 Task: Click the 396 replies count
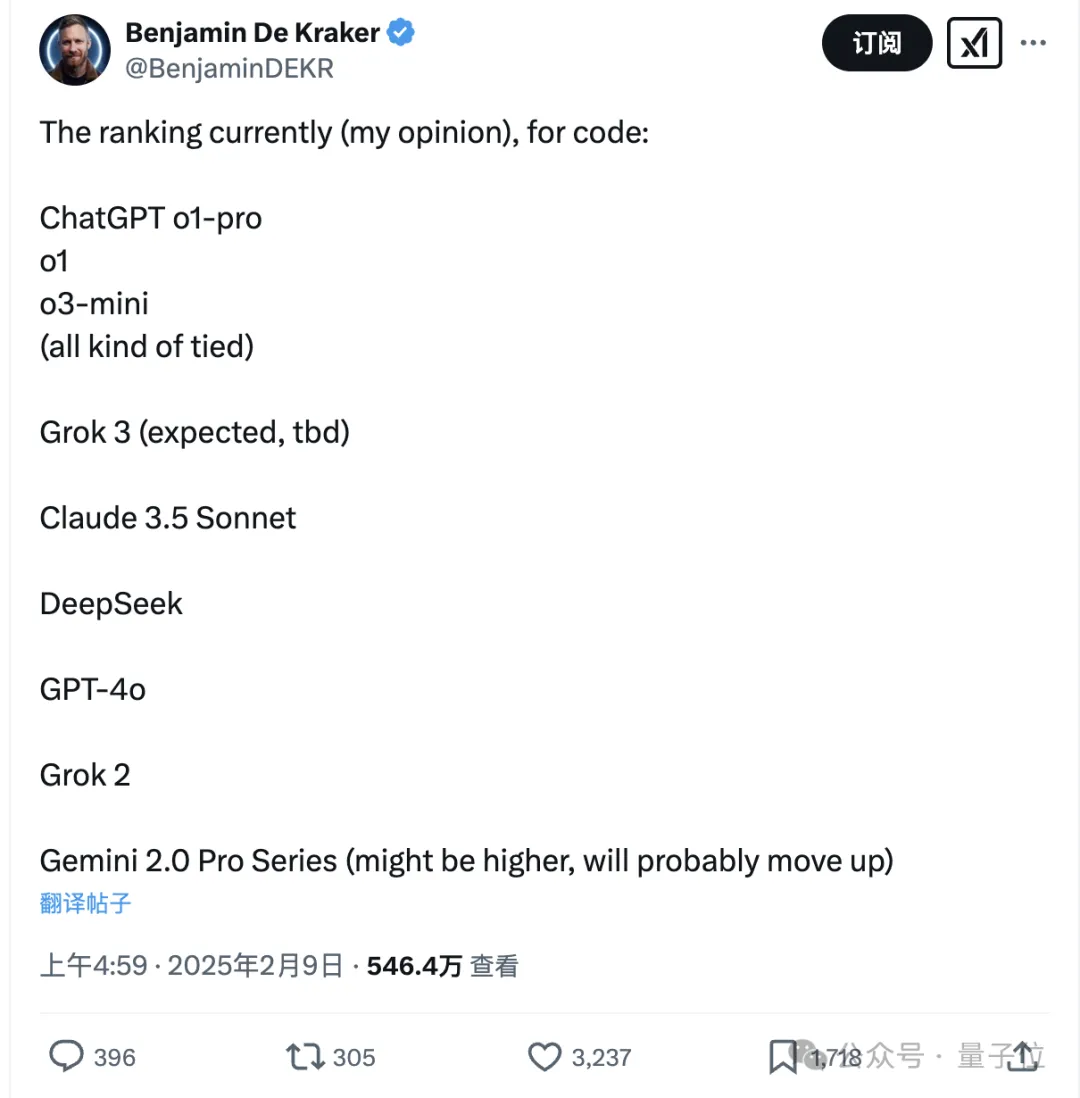[115, 1057]
